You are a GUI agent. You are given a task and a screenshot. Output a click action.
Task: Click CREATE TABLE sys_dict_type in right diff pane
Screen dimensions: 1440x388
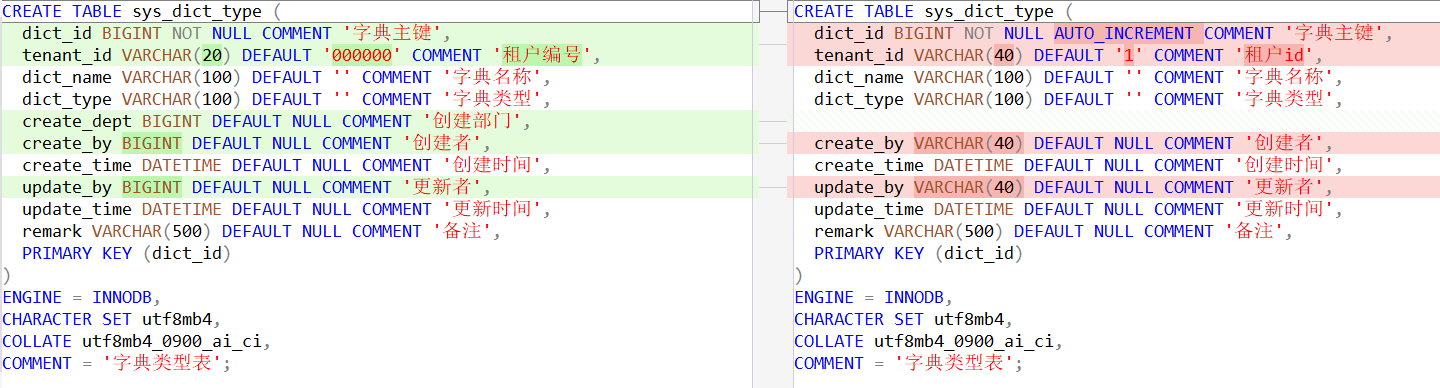(929, 11)
